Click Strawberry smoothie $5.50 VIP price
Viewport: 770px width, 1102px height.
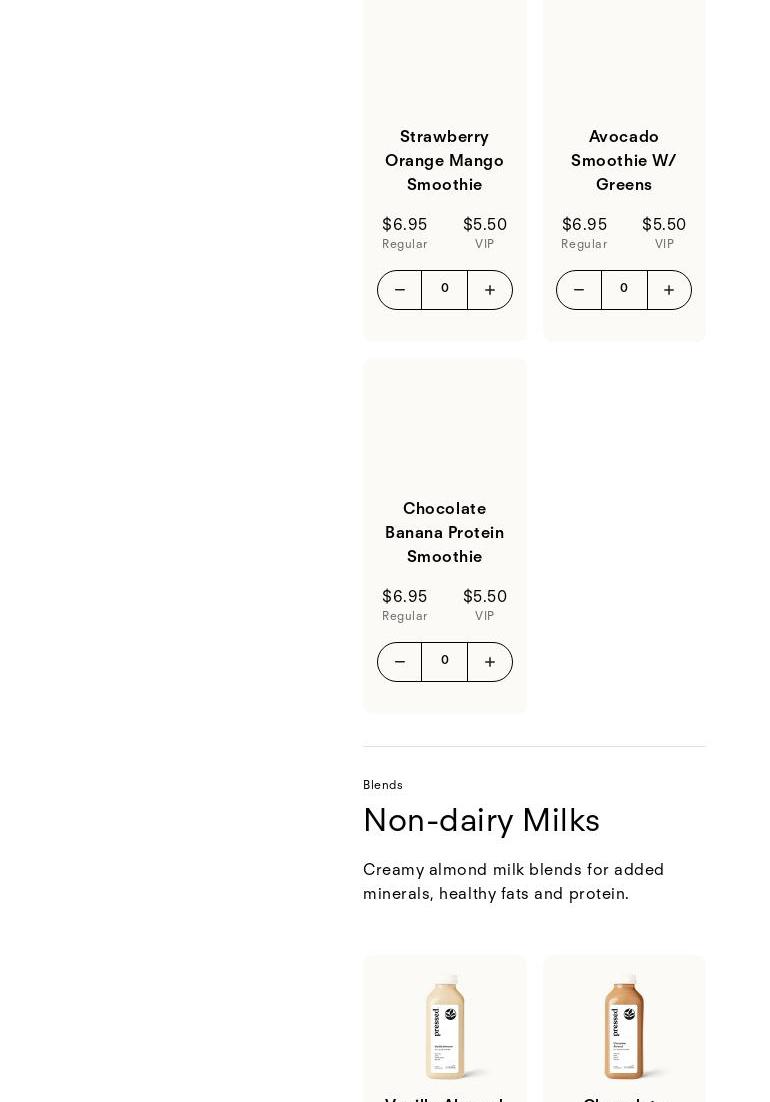(485, 225)
